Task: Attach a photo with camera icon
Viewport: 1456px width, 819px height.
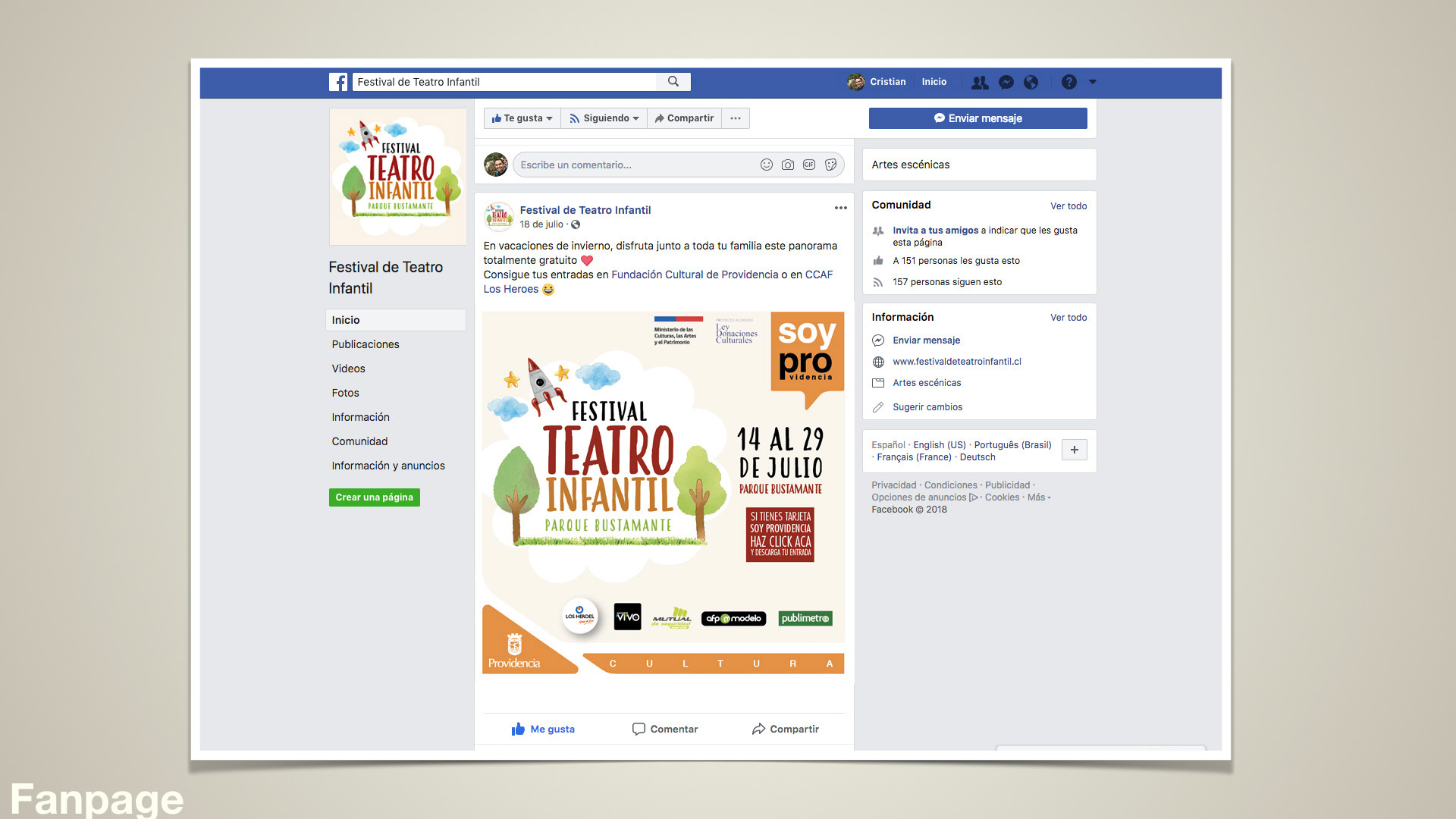Action: tap(788, 165)
